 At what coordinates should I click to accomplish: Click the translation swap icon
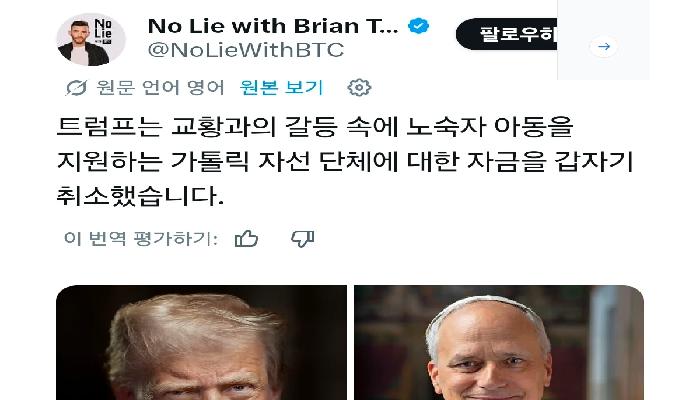point(76,88)
